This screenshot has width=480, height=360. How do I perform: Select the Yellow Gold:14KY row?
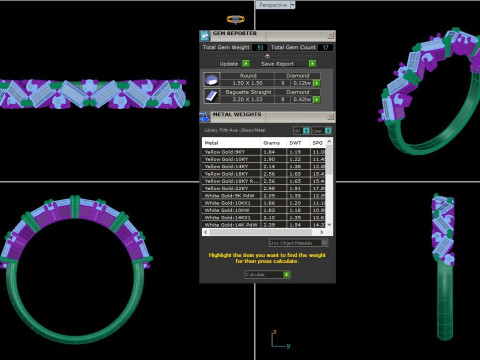pyautogui.click(x=264, y=166)
